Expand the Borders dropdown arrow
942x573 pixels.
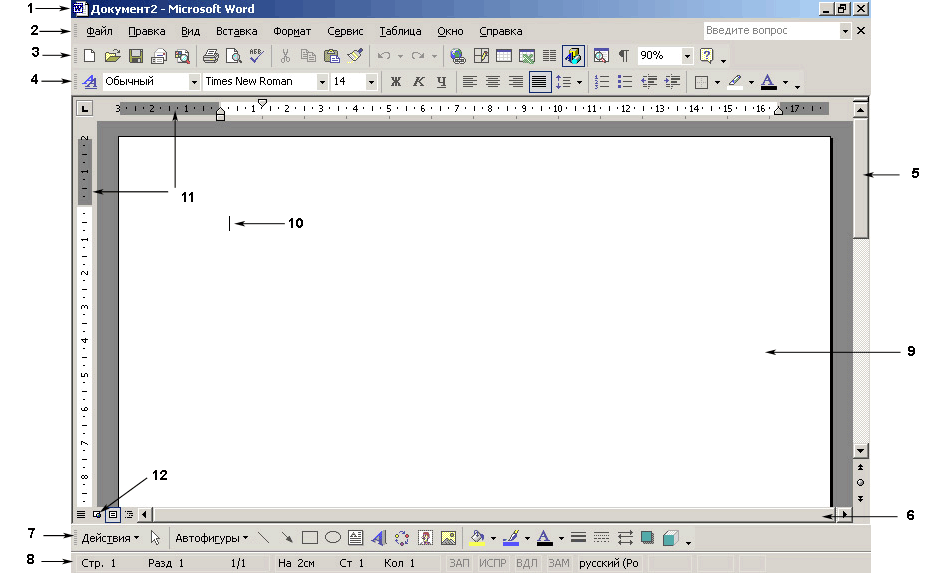click(717, 82)
